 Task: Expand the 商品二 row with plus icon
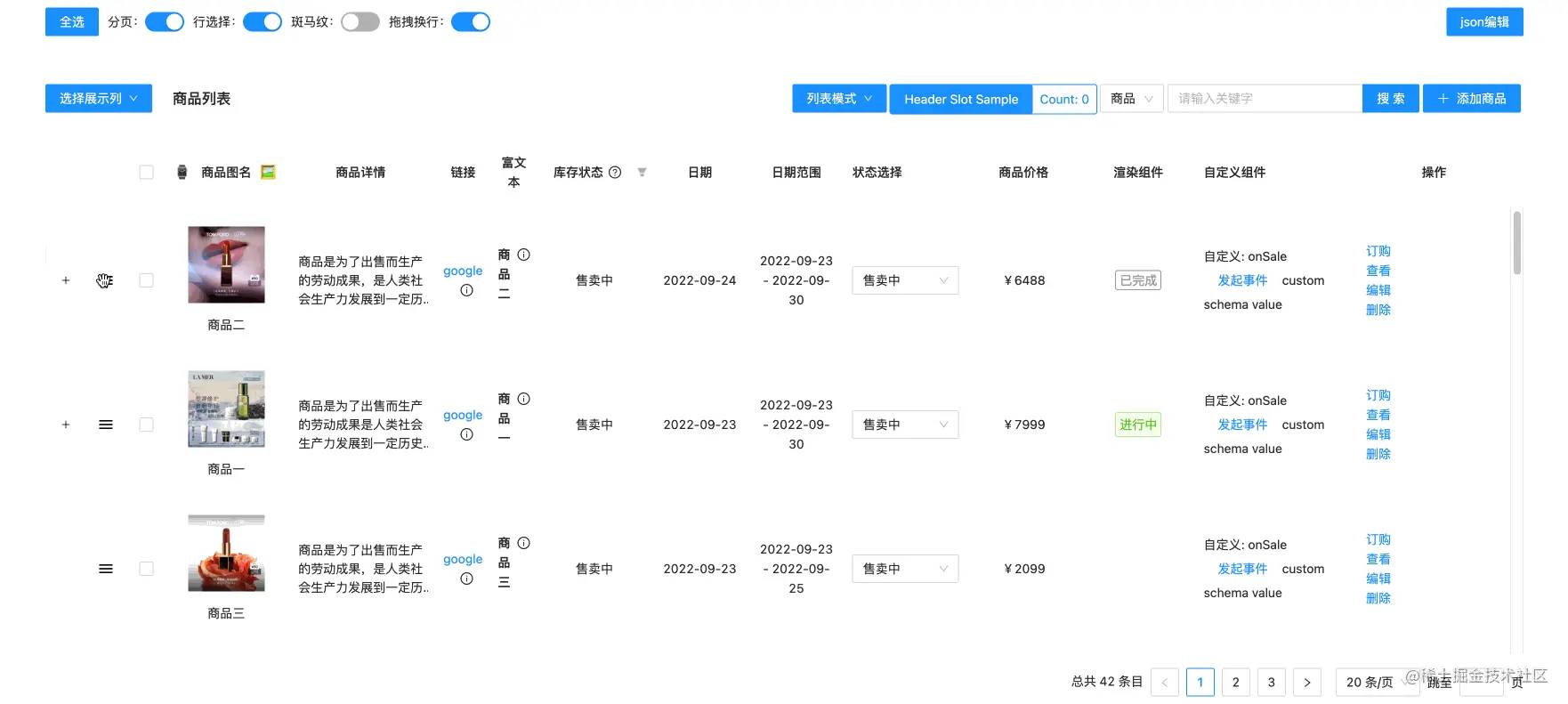click(66, 280)
